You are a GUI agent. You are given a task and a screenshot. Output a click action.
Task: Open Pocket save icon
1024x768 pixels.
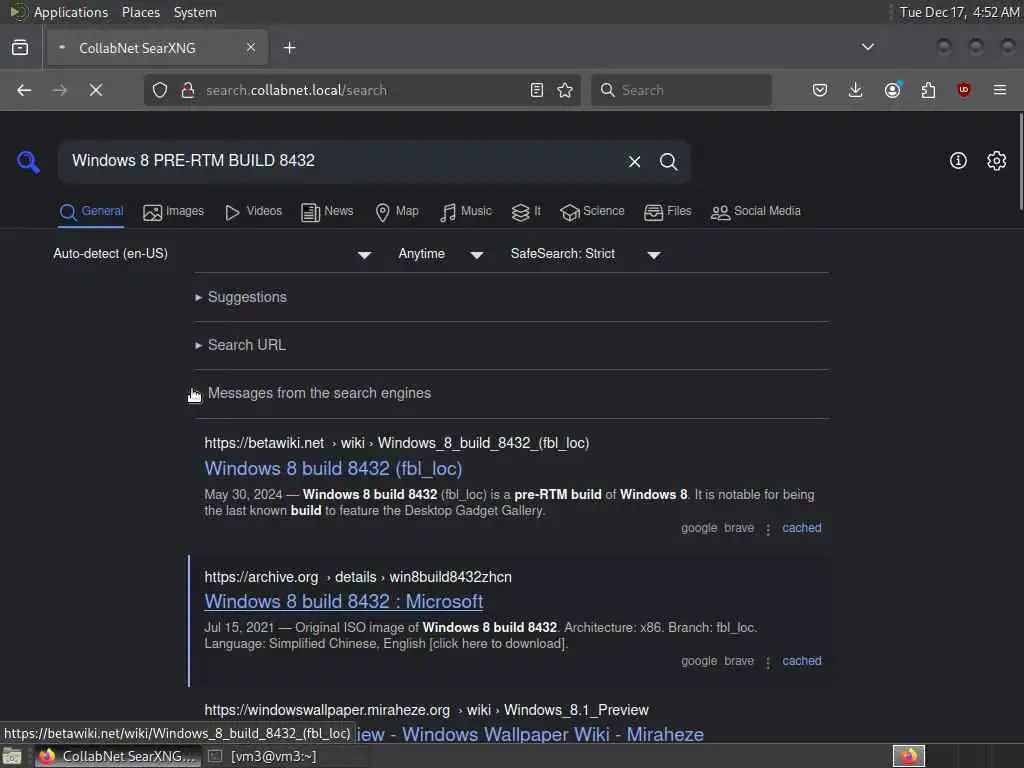pos(820,90)
